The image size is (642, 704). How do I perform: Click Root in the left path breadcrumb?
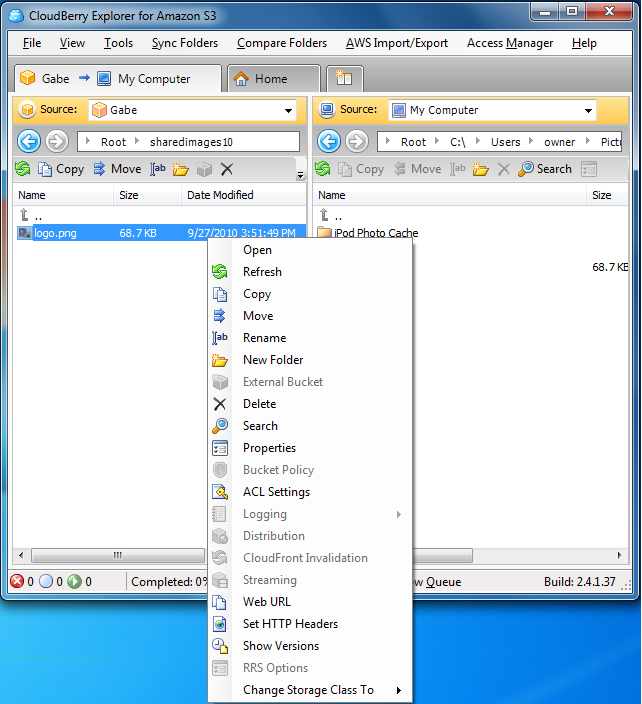pos(113,142)
